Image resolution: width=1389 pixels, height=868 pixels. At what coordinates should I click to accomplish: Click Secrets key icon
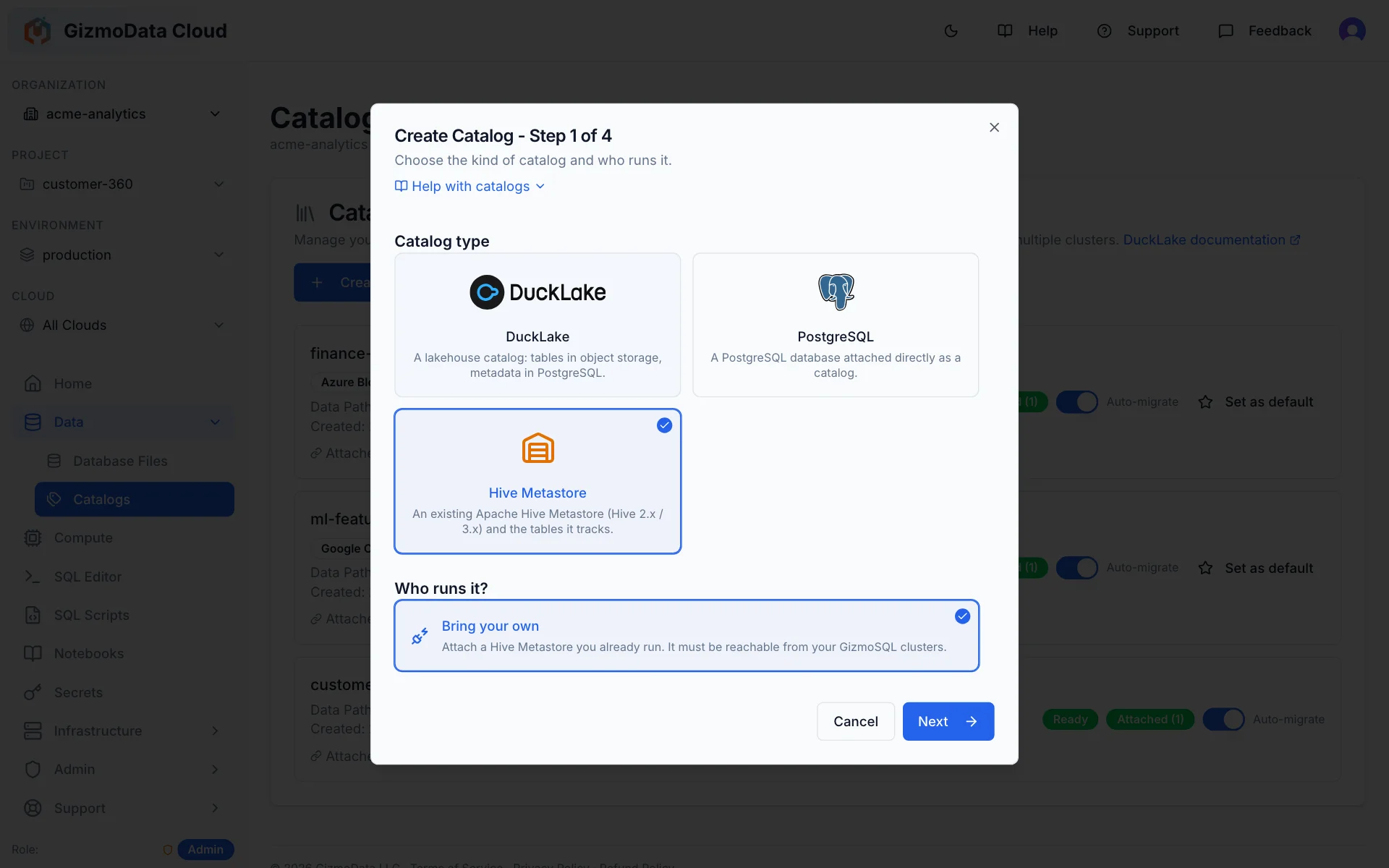[x=33, y=692]
